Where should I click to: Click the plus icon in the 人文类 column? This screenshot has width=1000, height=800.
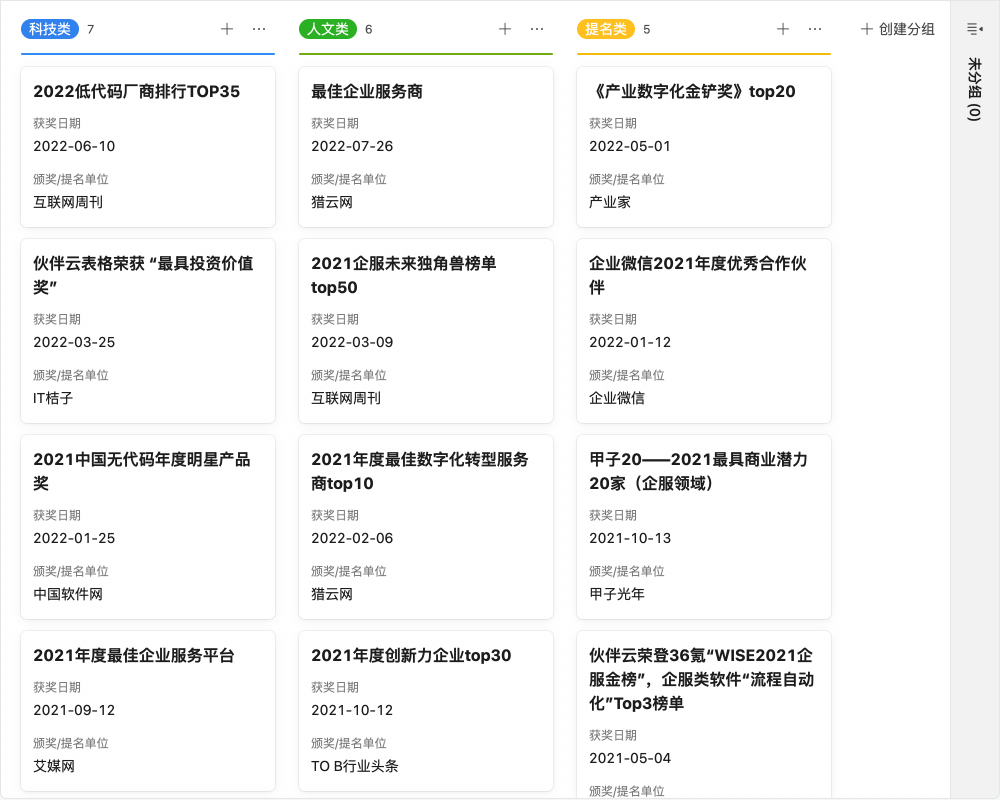[x=505, y=29]
